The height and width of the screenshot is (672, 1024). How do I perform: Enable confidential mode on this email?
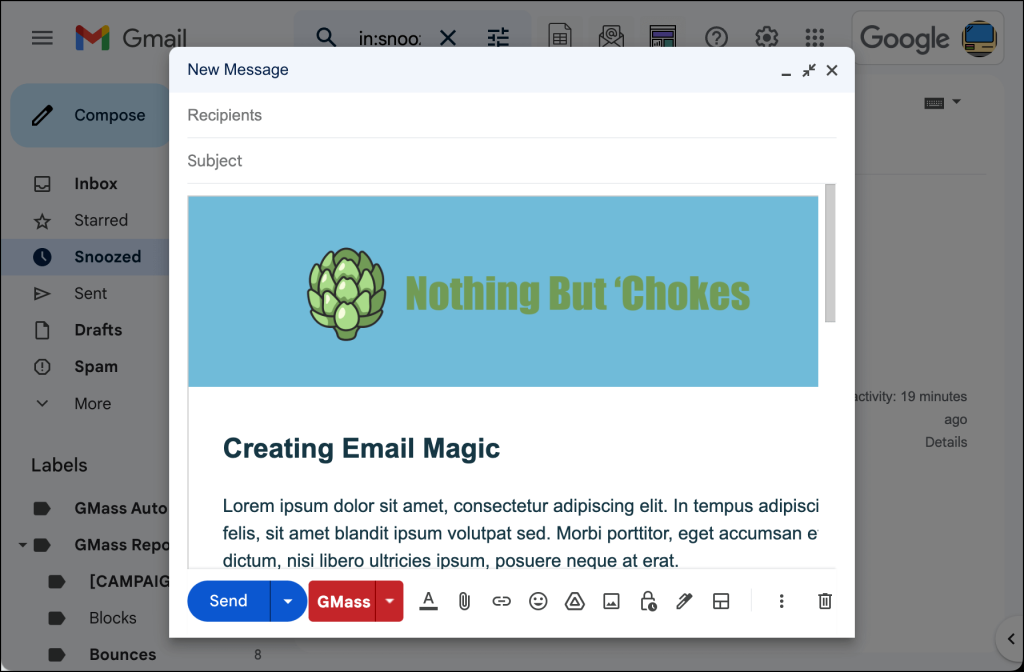[647, 601]
